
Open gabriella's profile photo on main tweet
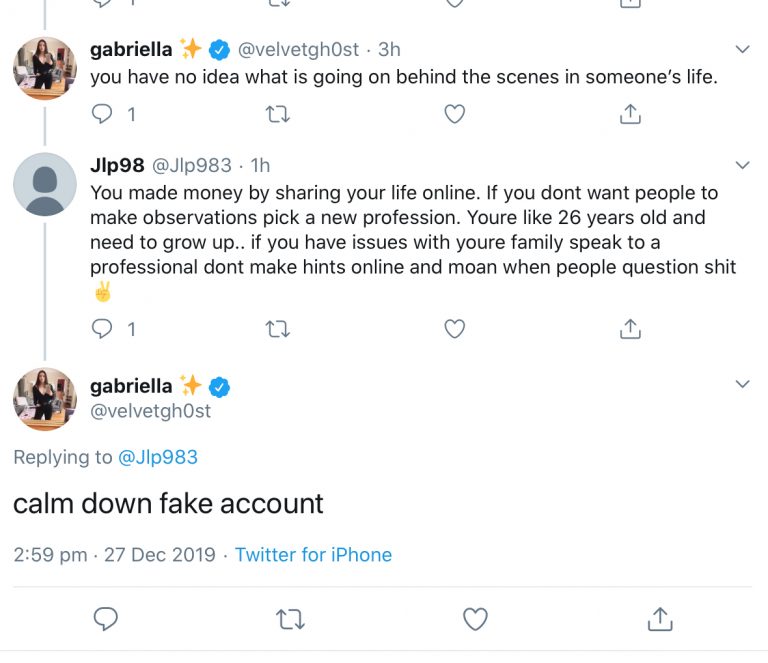coord(45,399)
